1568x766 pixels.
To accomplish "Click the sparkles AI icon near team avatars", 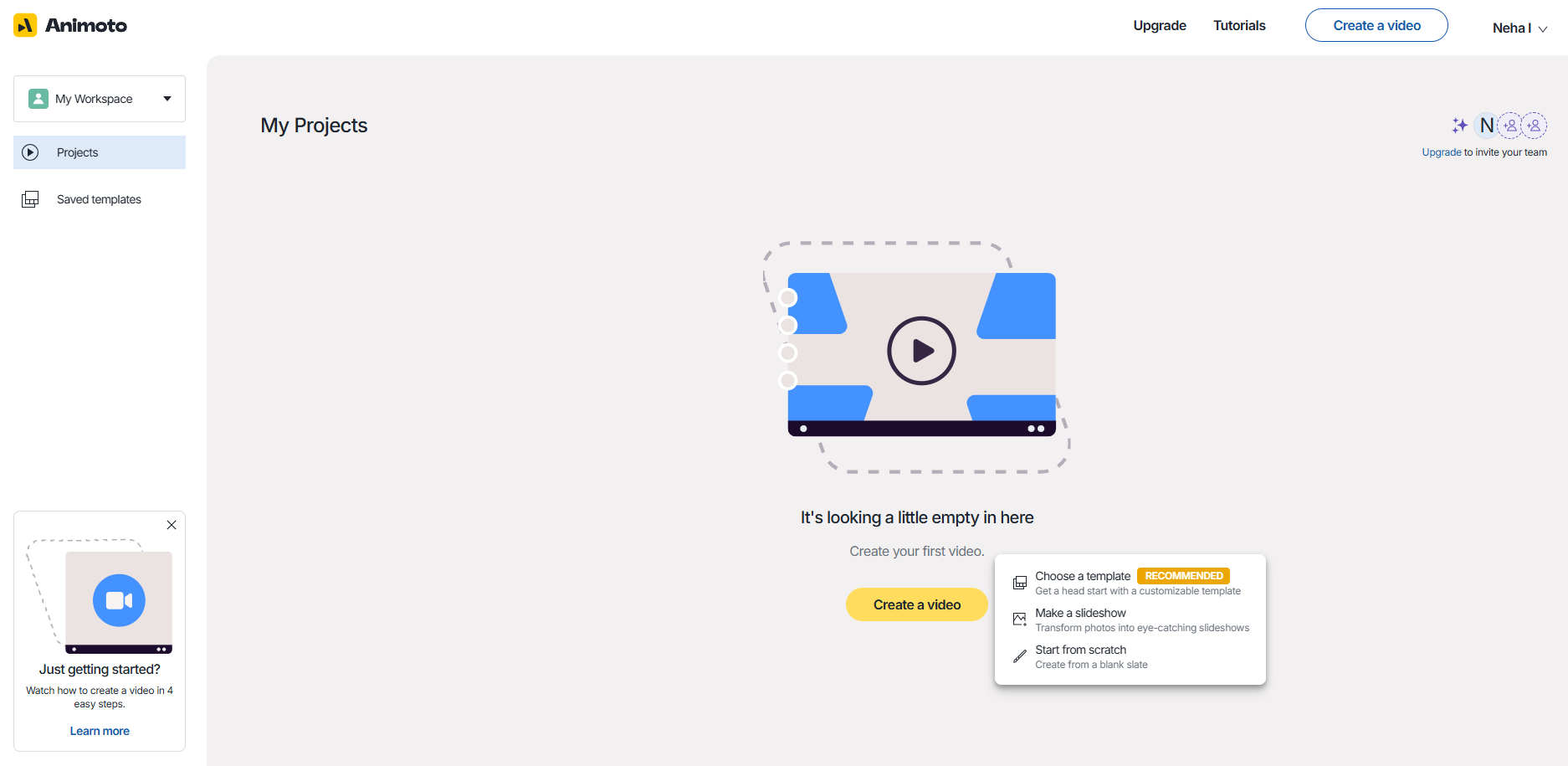I will [1459, 125].
